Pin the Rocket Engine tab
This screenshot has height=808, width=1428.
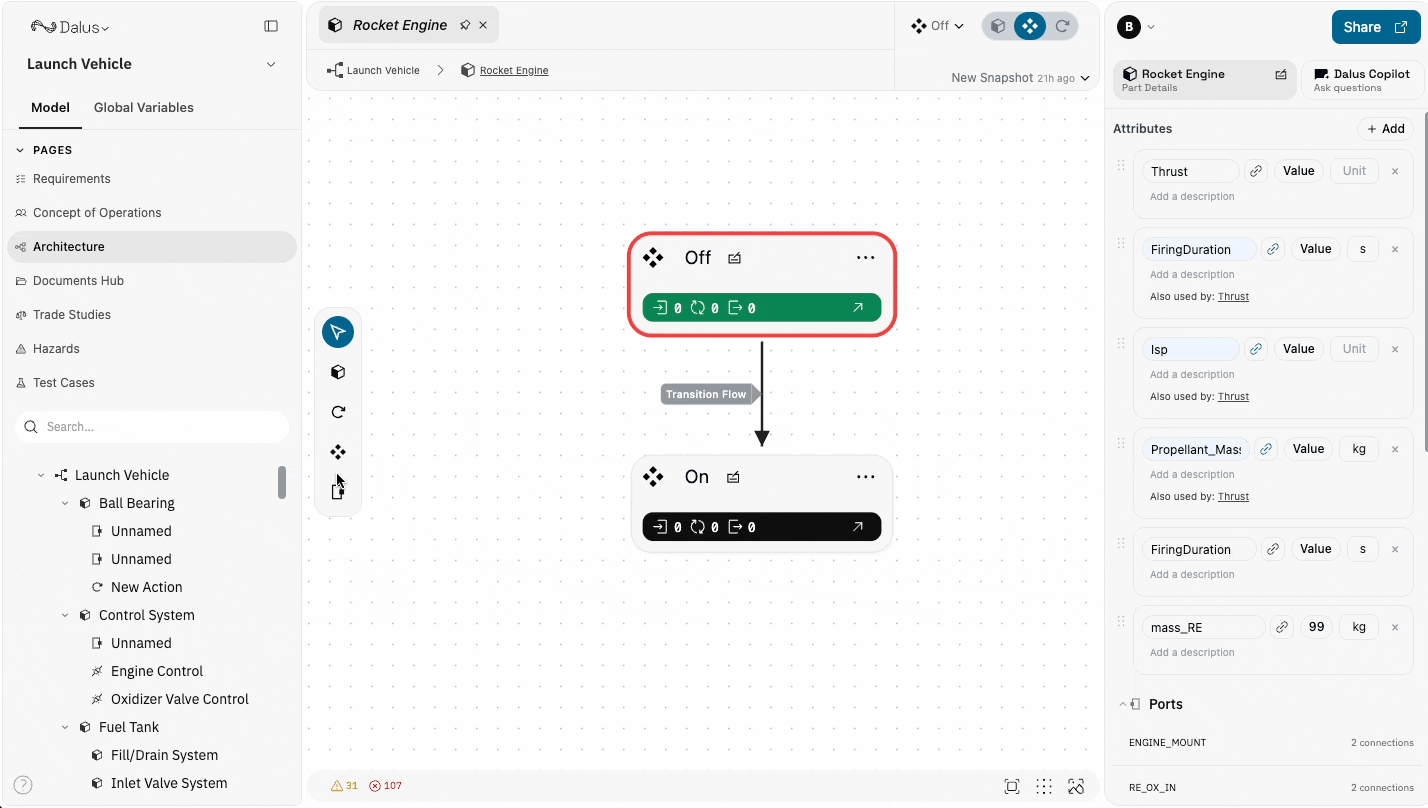click(465, 25)
